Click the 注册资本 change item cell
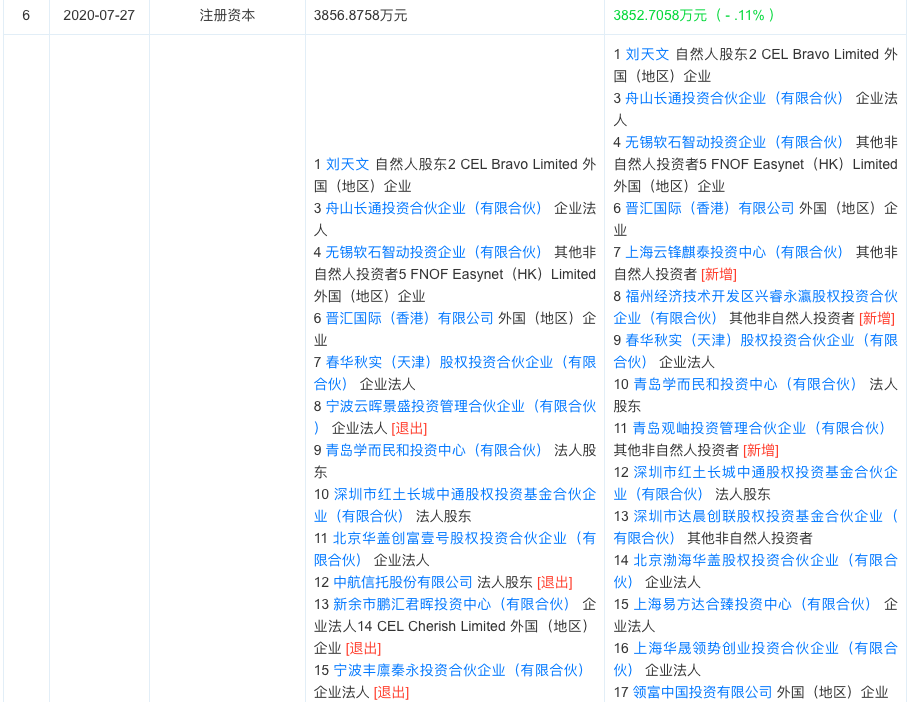This screenshot has width=908, height=702. (227, 16)
